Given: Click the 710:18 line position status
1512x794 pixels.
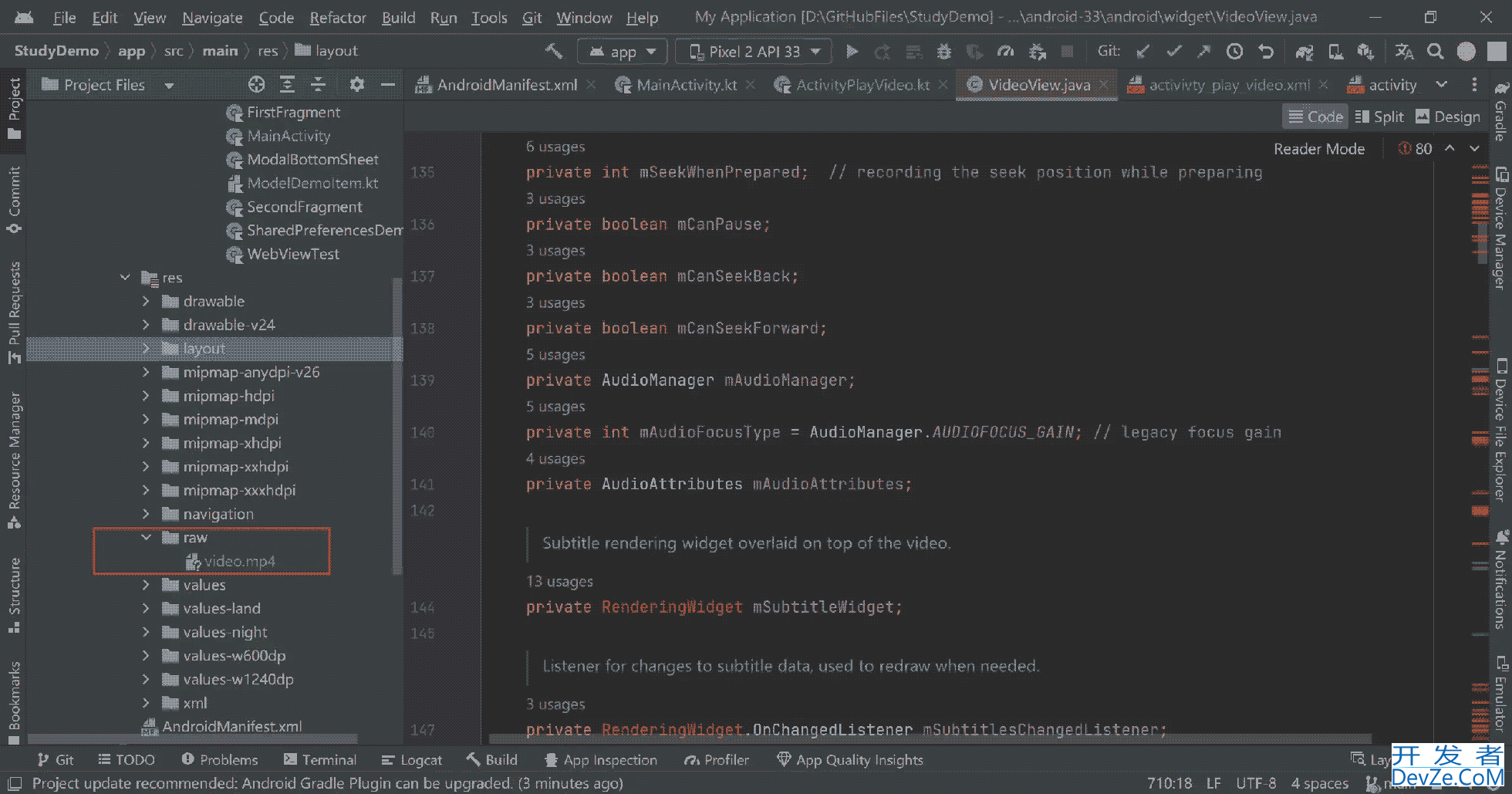Looking at the screenshot, I should tap(1169, 783).
